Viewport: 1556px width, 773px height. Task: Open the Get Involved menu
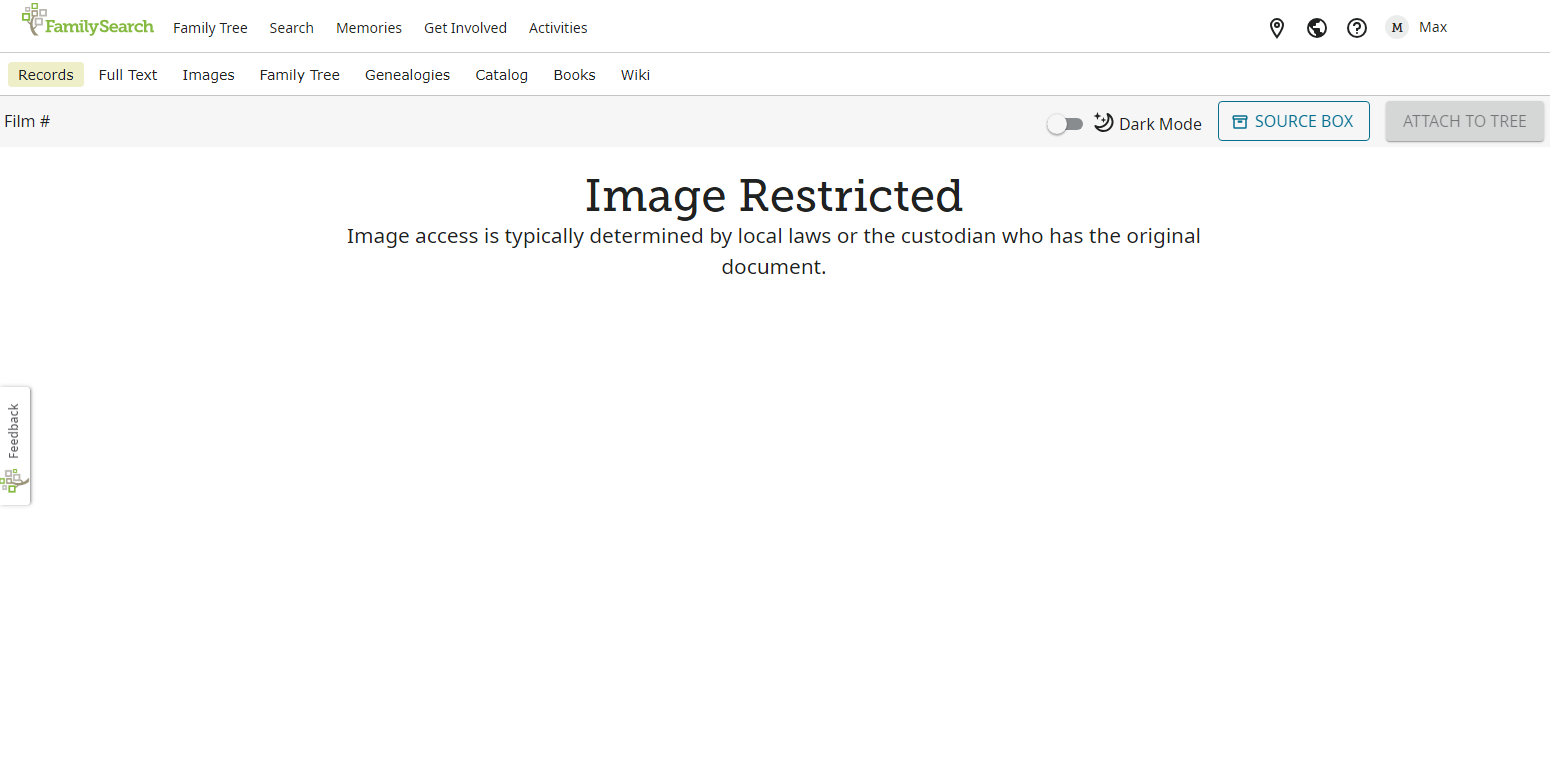[x=465, y=28]
